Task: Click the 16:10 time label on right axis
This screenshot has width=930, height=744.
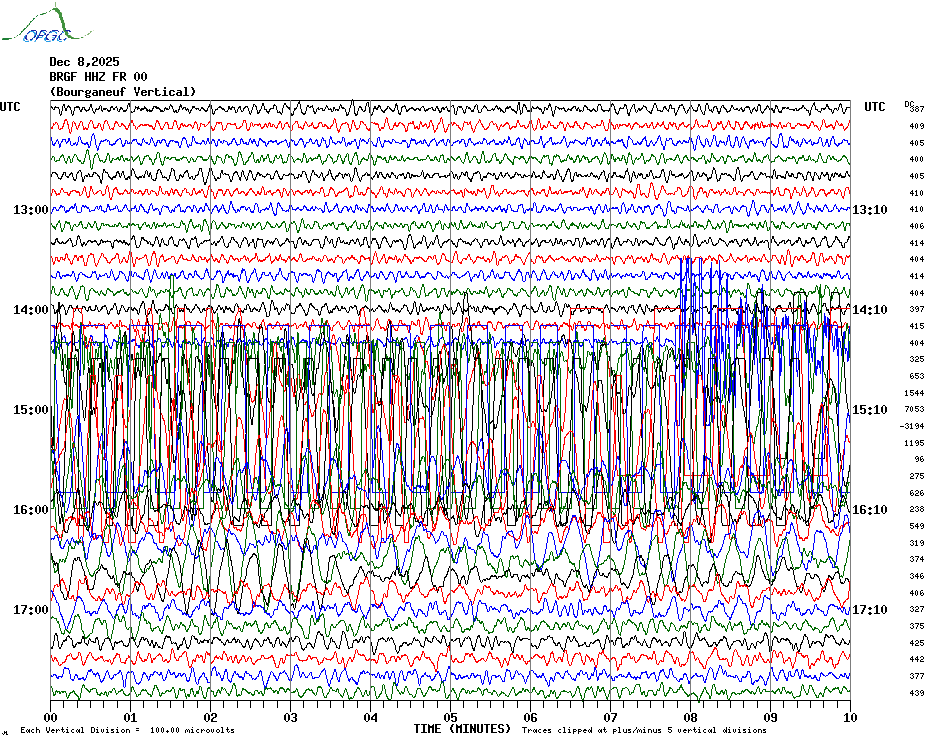Action: tap(868, 510)
